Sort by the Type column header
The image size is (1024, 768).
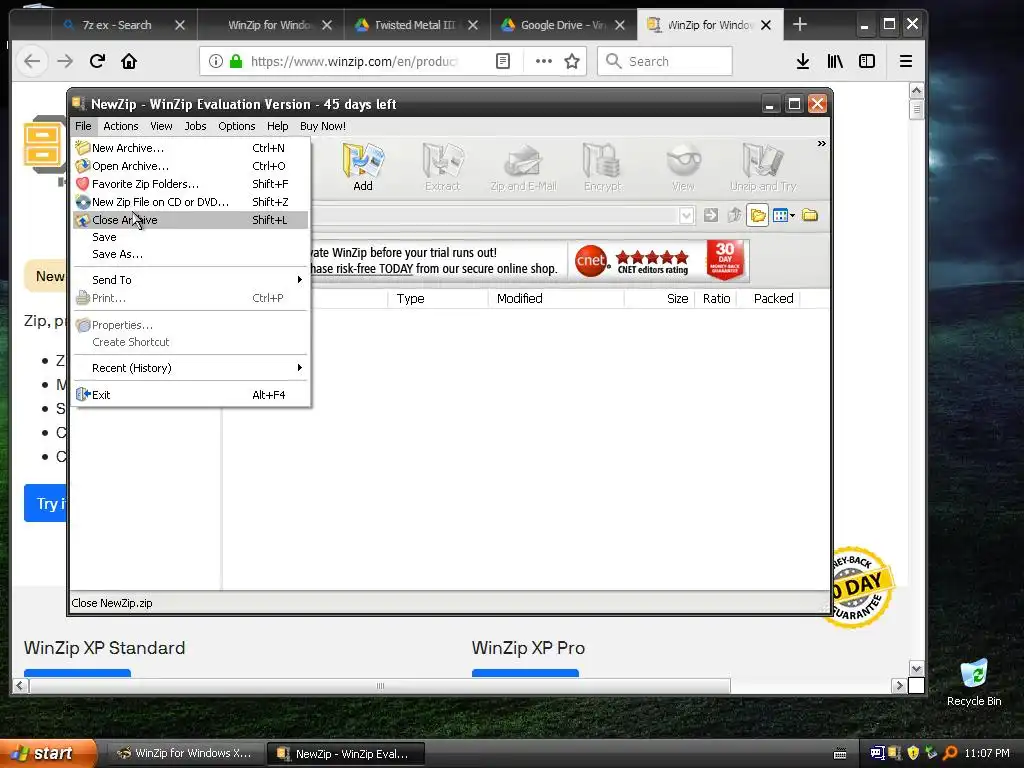(438, 298)
